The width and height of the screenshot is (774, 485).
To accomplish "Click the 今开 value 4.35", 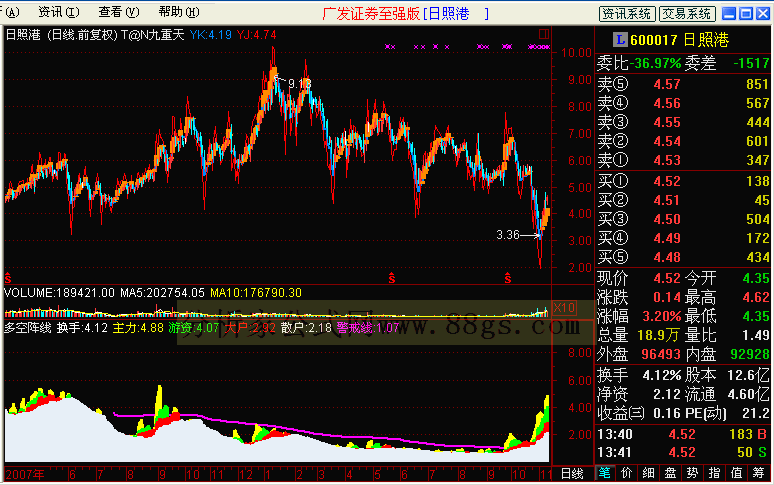I will click(756, 278).
